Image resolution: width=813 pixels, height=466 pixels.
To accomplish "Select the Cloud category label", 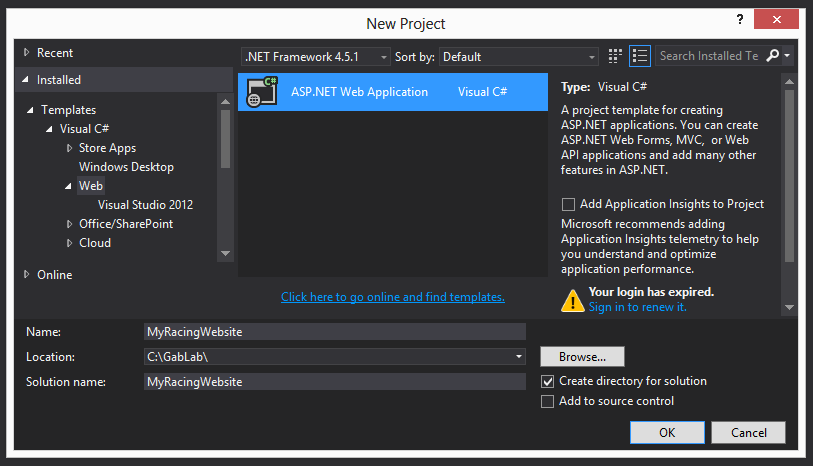I will (x=95, y=243).
